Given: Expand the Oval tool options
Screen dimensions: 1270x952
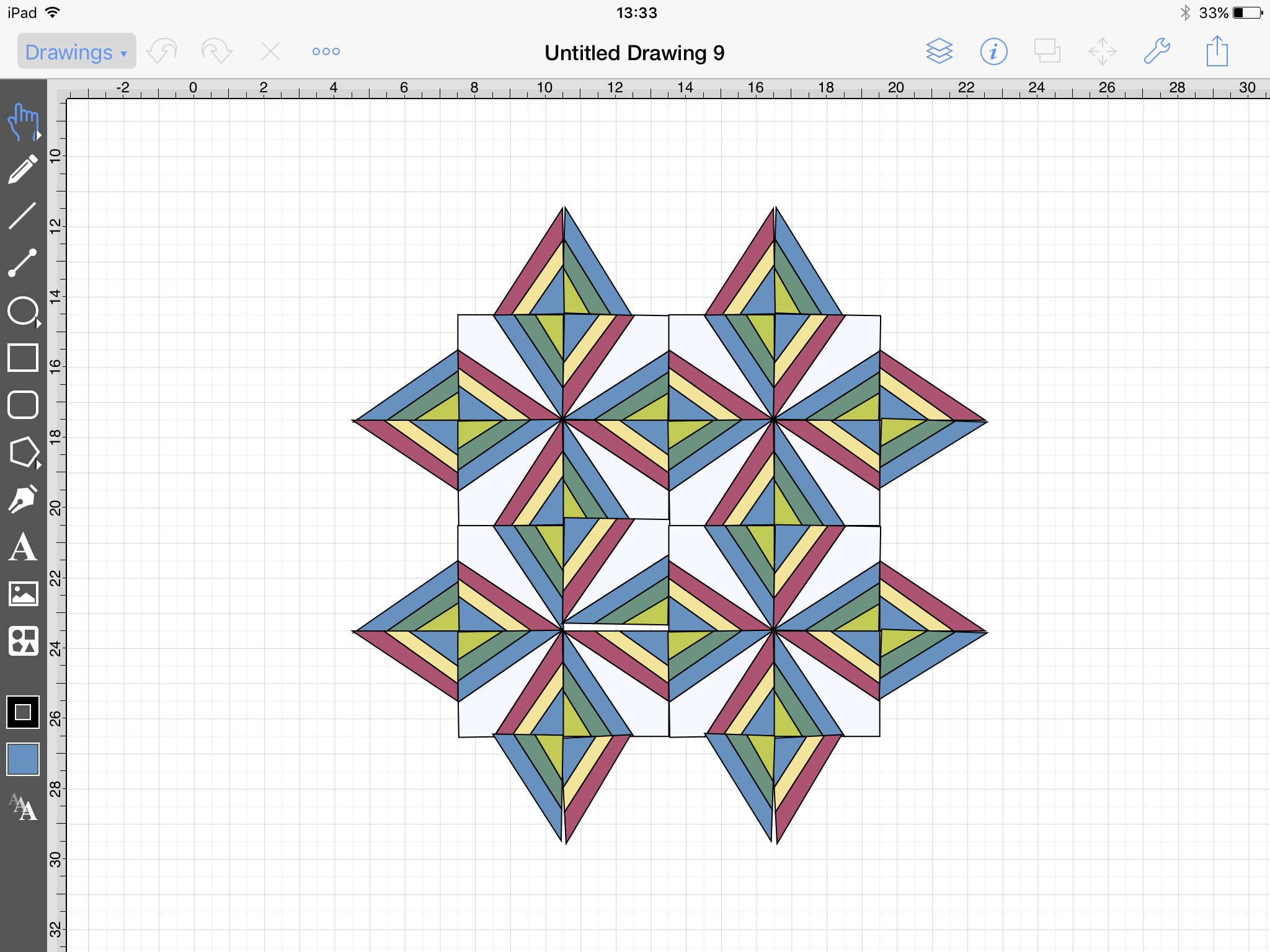Looking at the screenshot, I should (38, 323).
